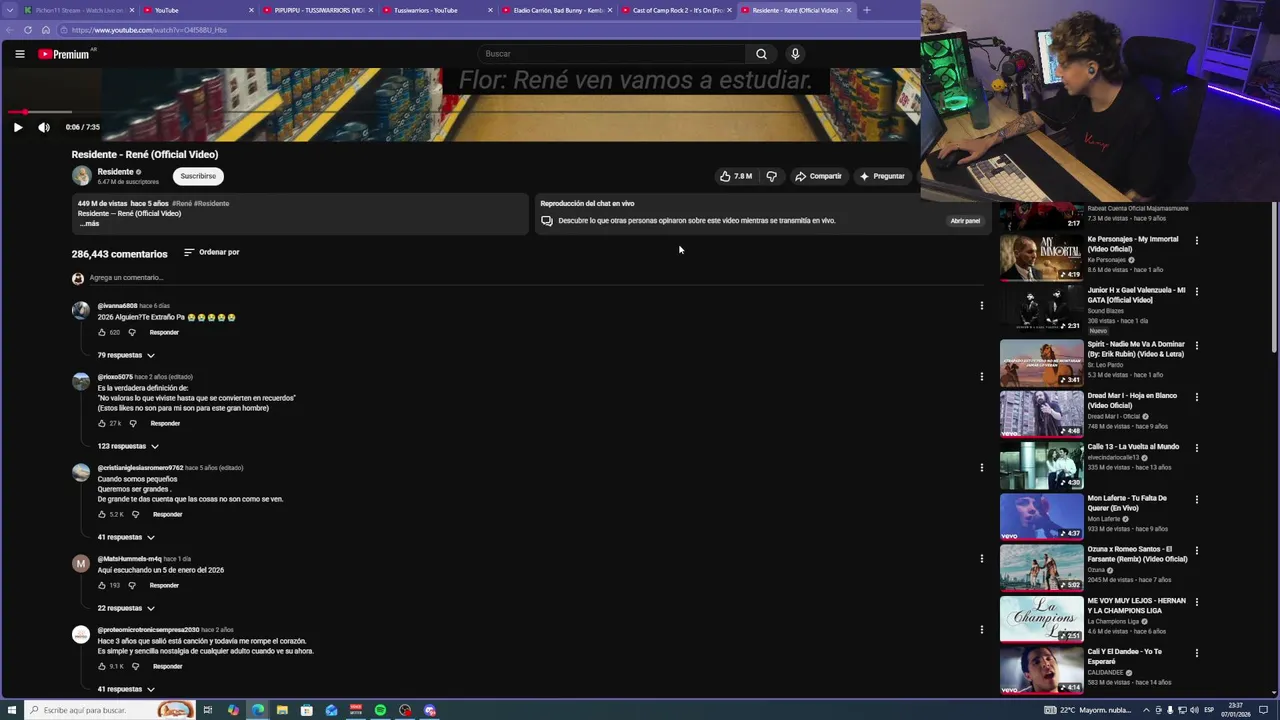This screenshot has width=1280, height=720.
Task: Open the Residente channel name link
Action: (x=115, y=172)
